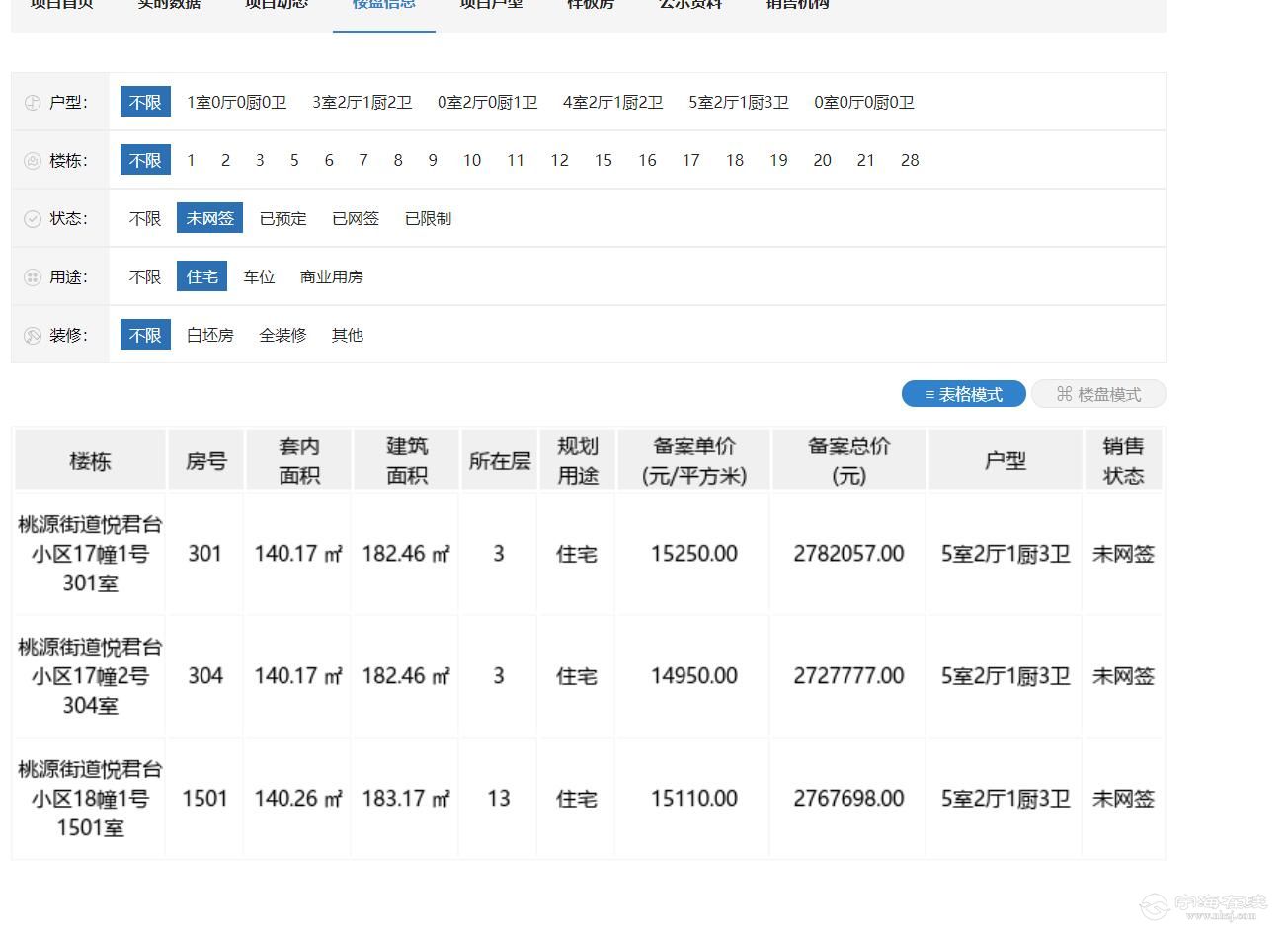1288x935 pixels.
Task: Choose building 10 in 楼栋 filter
Action: pyautogui.click(x=472, y=160)
